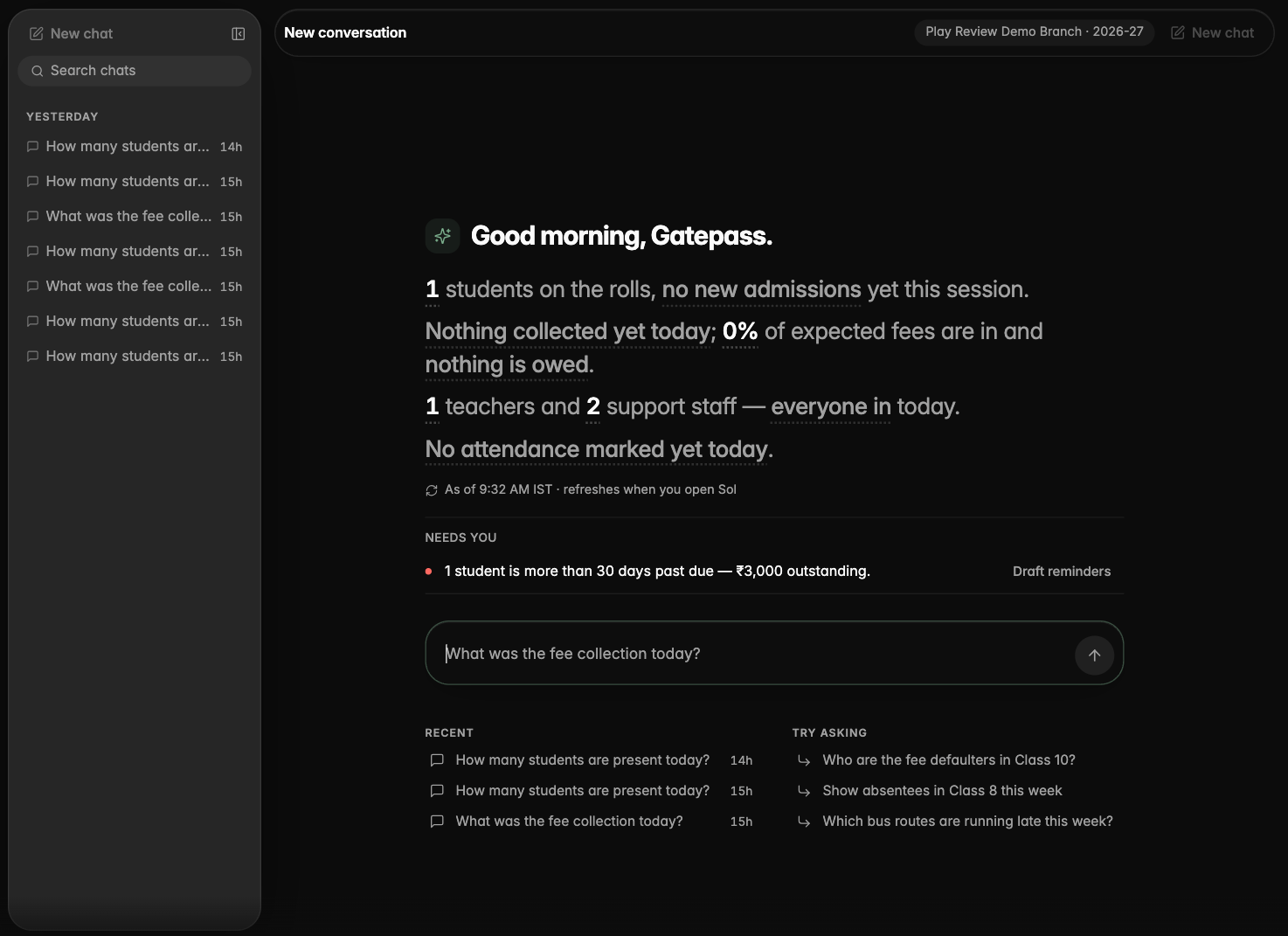The height and width of the screenshot is (936, 1288).
Task: Click the pencil icon in sidebar New chat
Action: coord(36,33)
